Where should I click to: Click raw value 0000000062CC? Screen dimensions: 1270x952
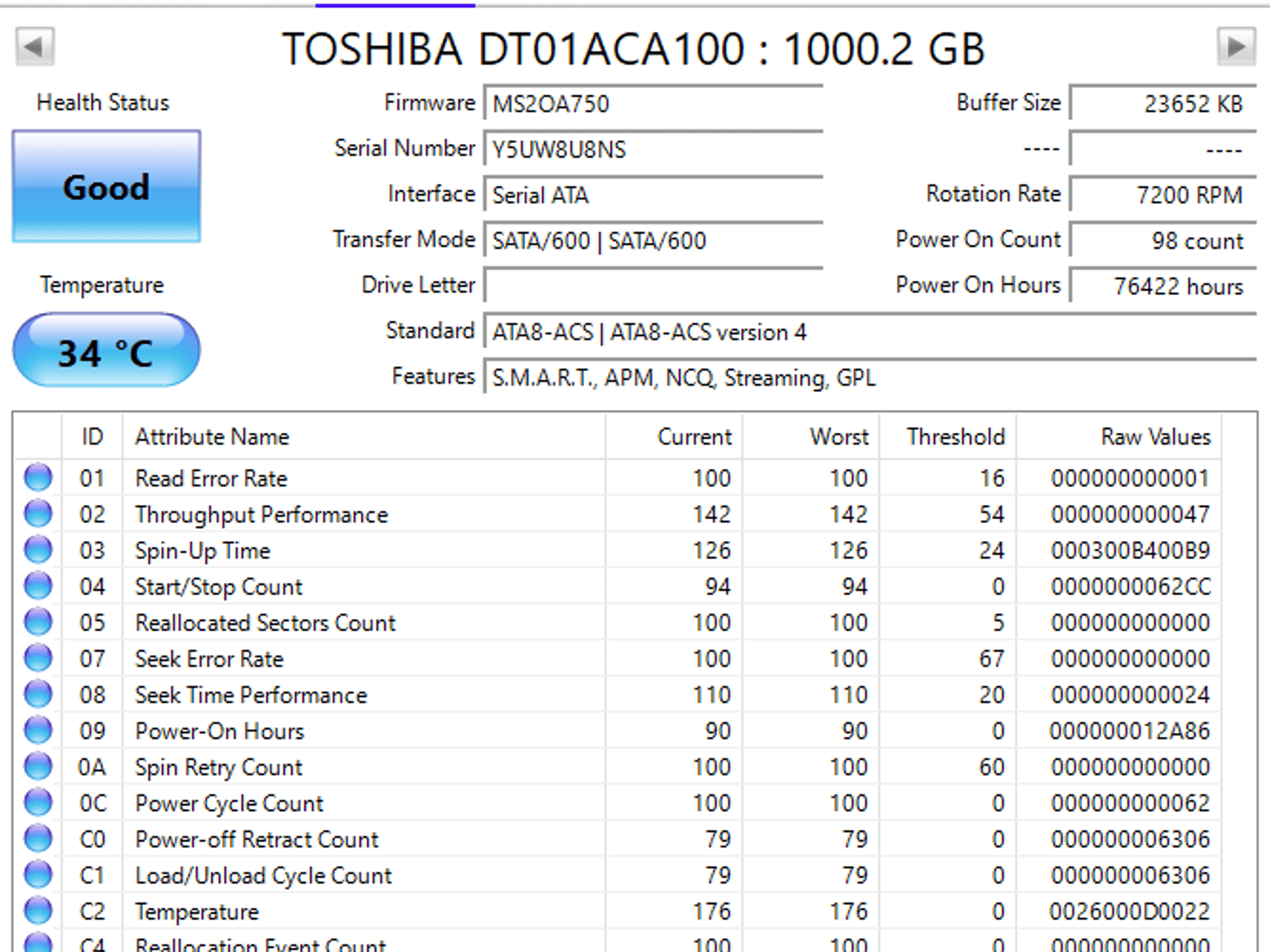pyautogui.click(x=1130, y=586)
